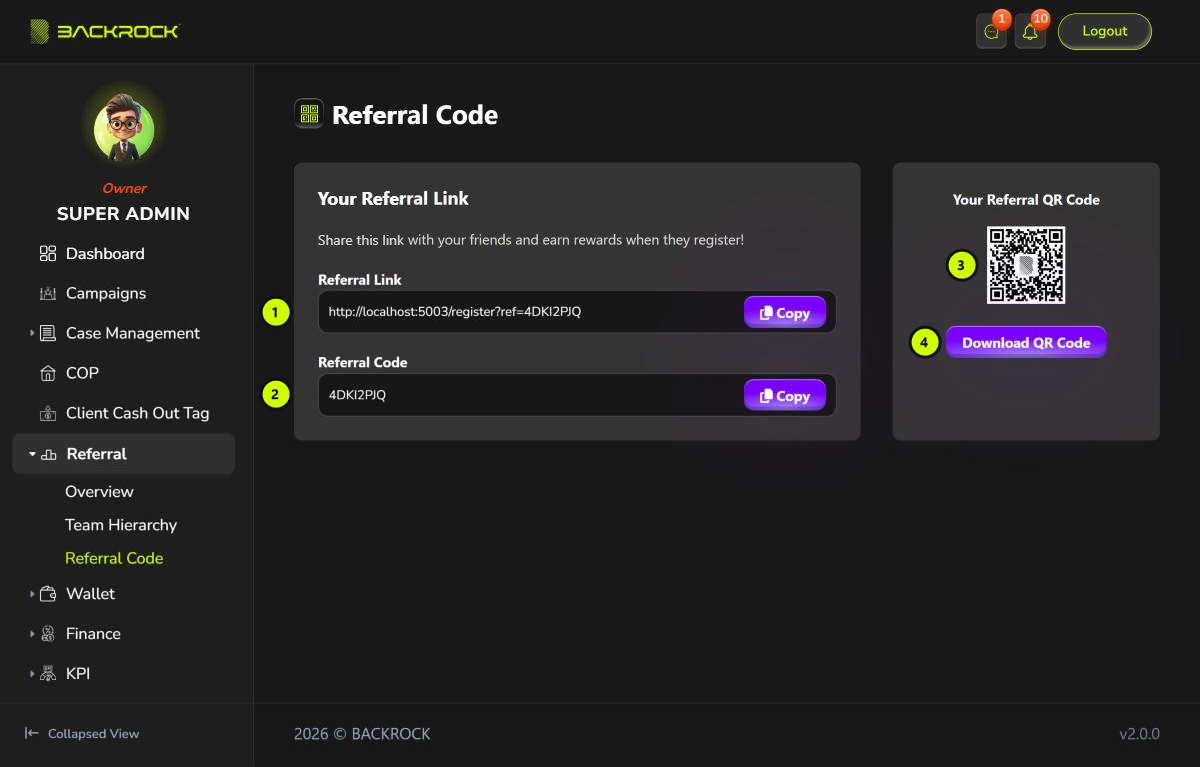The image size is (1200, 767).
Task: Open Team Hierarchy submenu
Action: point(121,525)
